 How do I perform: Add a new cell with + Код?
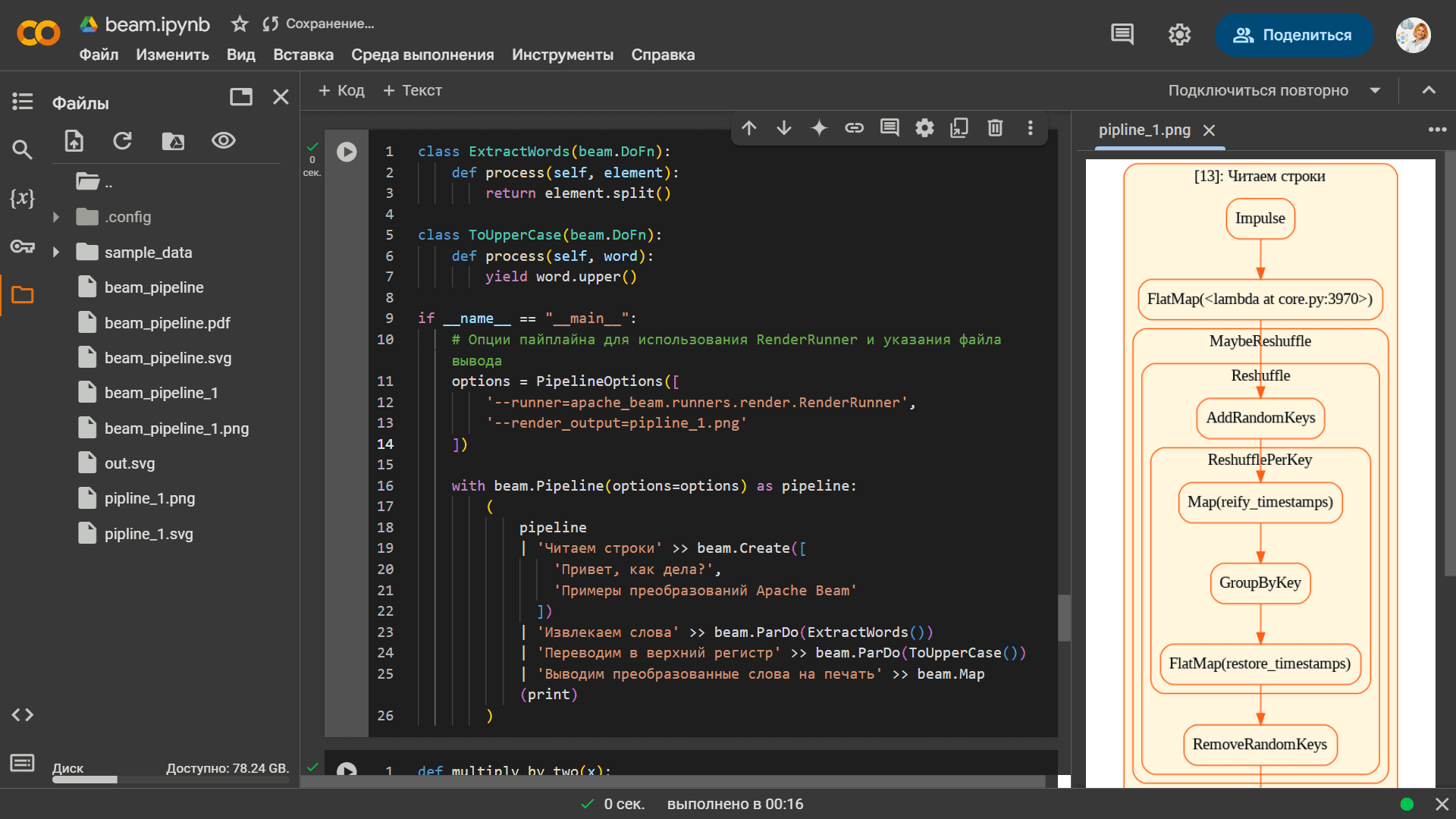click(x=341, y=91)
